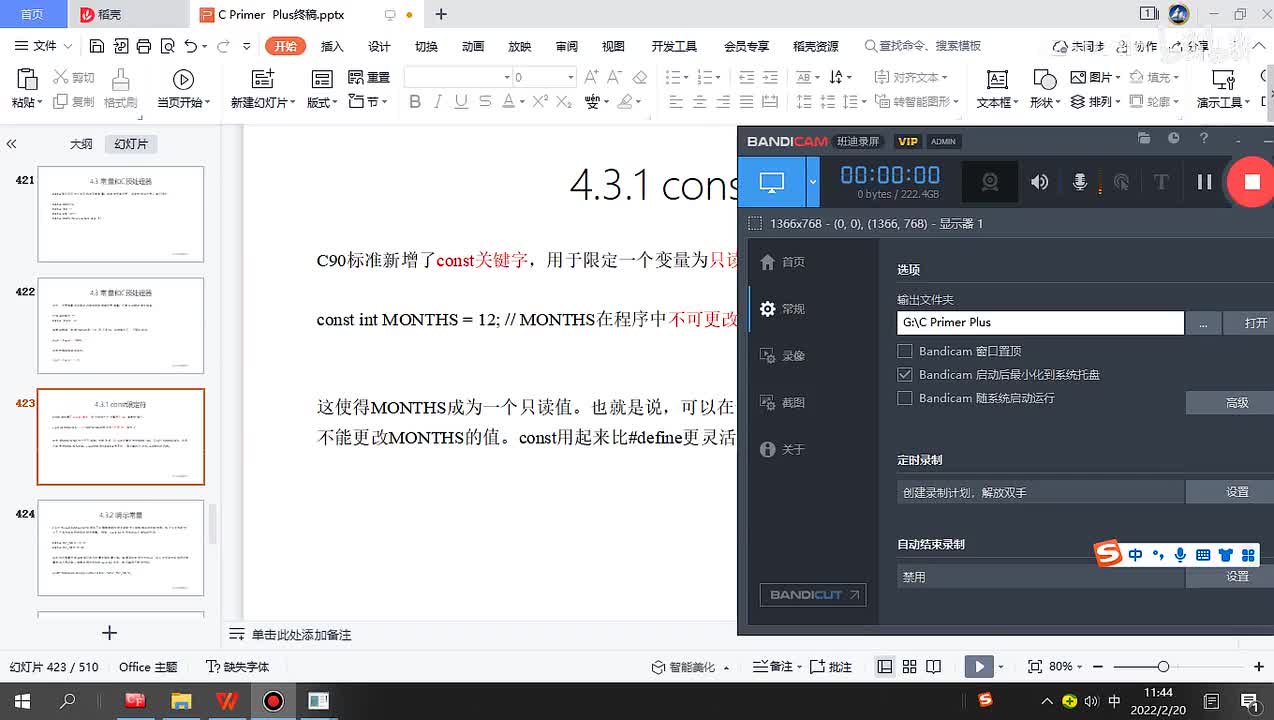Stop the Bandicam recording

(x=1252, y=181)
